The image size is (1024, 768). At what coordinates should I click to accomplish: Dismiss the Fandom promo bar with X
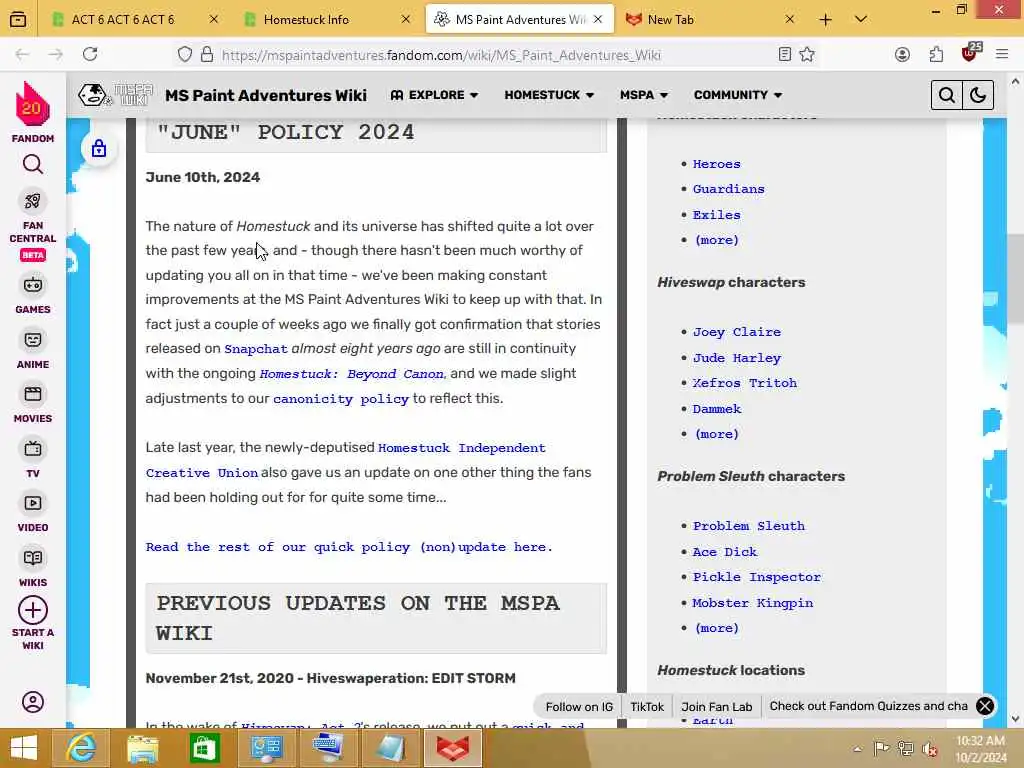coord(984,706)
